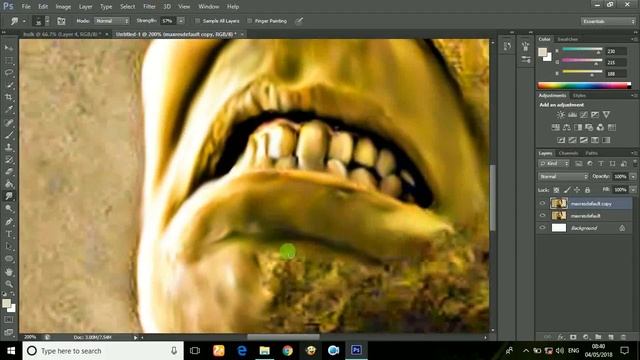Click the Delete layer trash icon

click(623, 337)
